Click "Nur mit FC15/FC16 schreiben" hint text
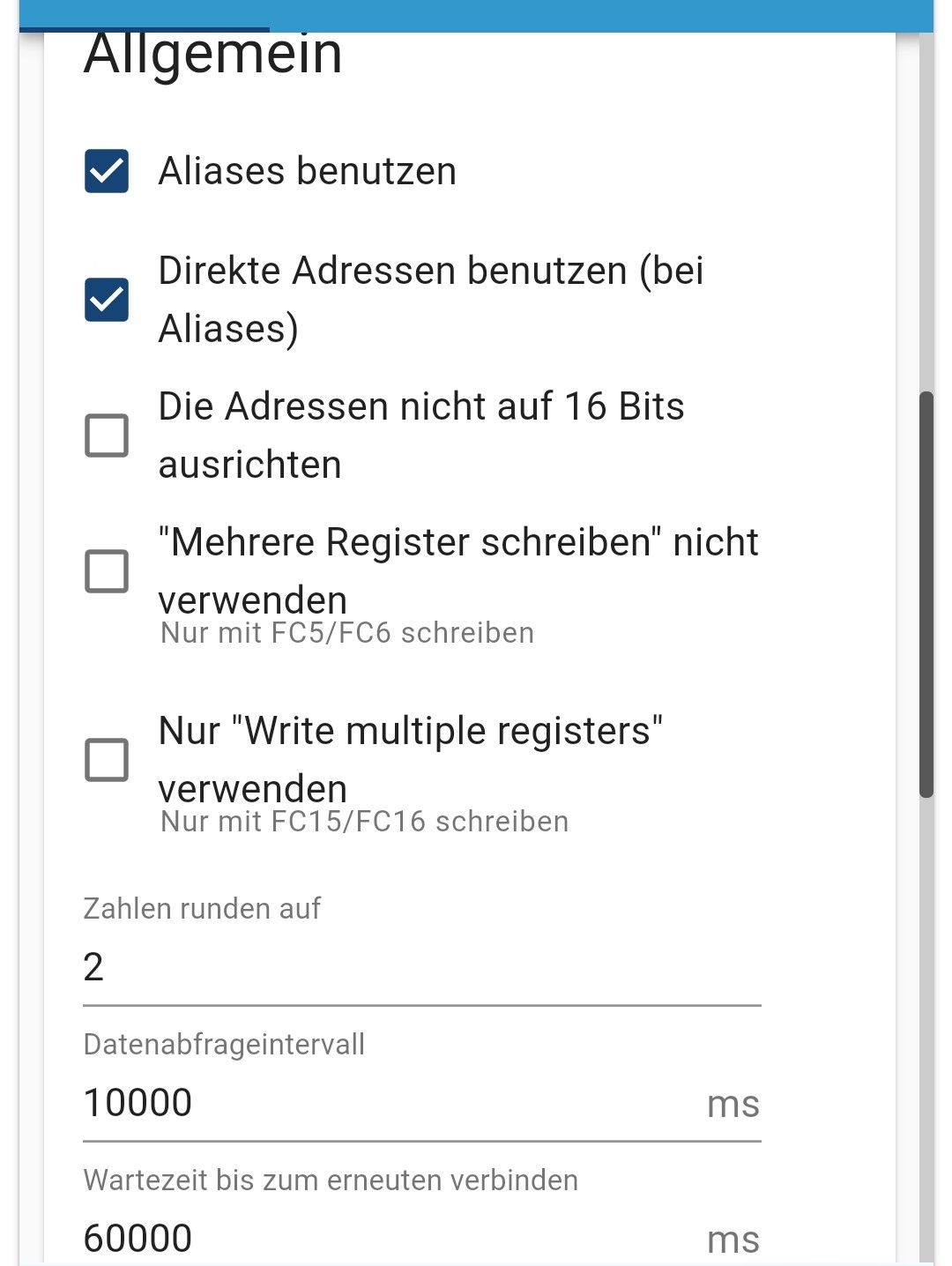 click(x=365, y=822)
